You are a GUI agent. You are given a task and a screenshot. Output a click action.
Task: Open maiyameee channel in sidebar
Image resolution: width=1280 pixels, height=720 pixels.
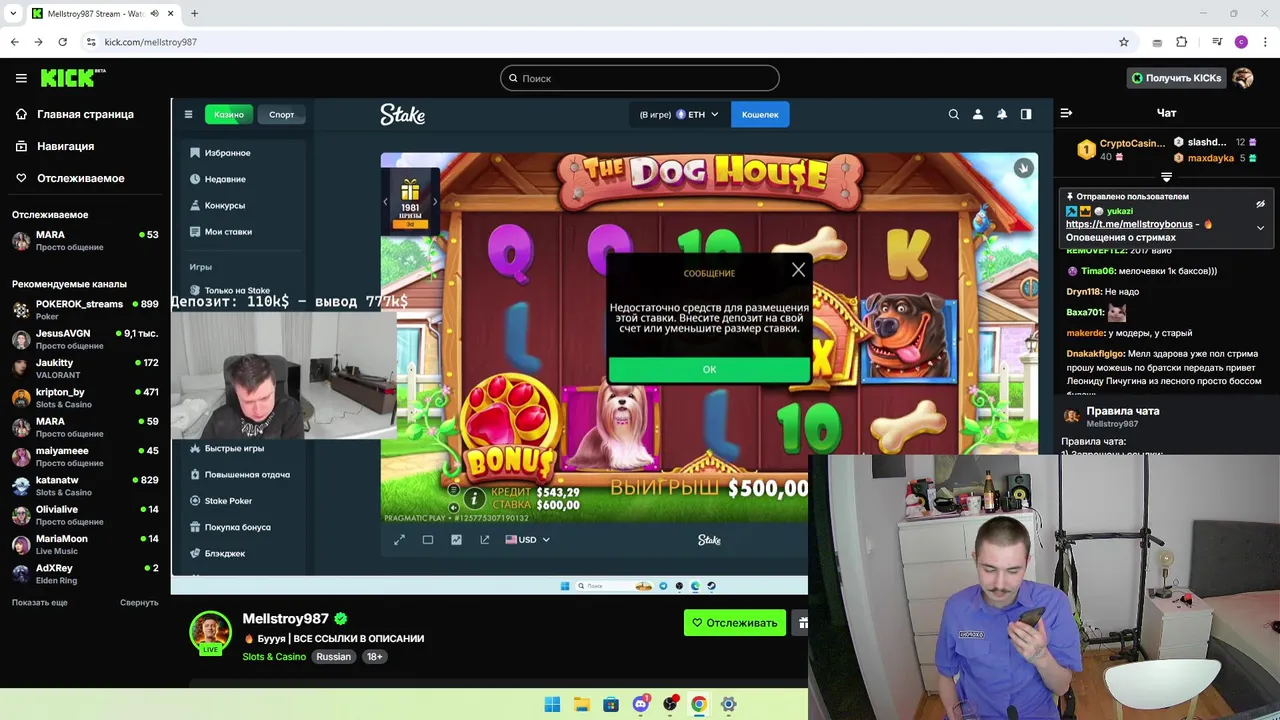85,456
